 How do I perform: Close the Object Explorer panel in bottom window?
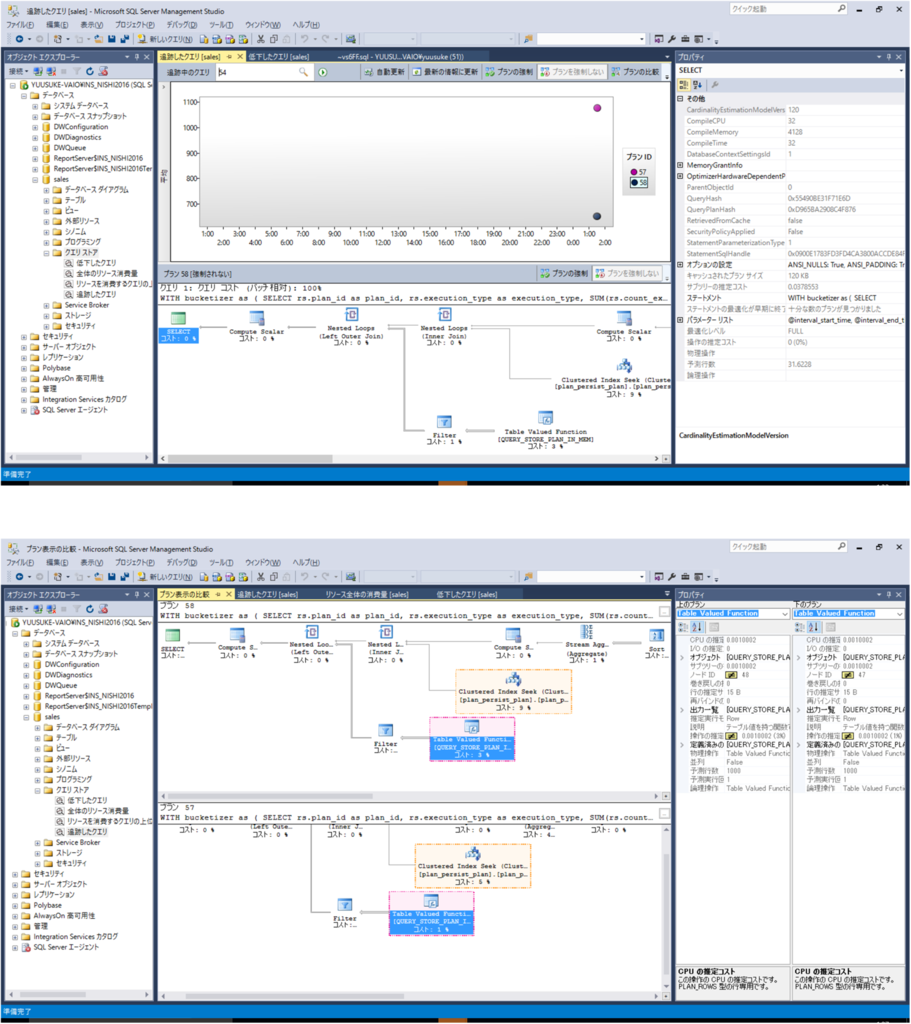click(x=147, y=594)
